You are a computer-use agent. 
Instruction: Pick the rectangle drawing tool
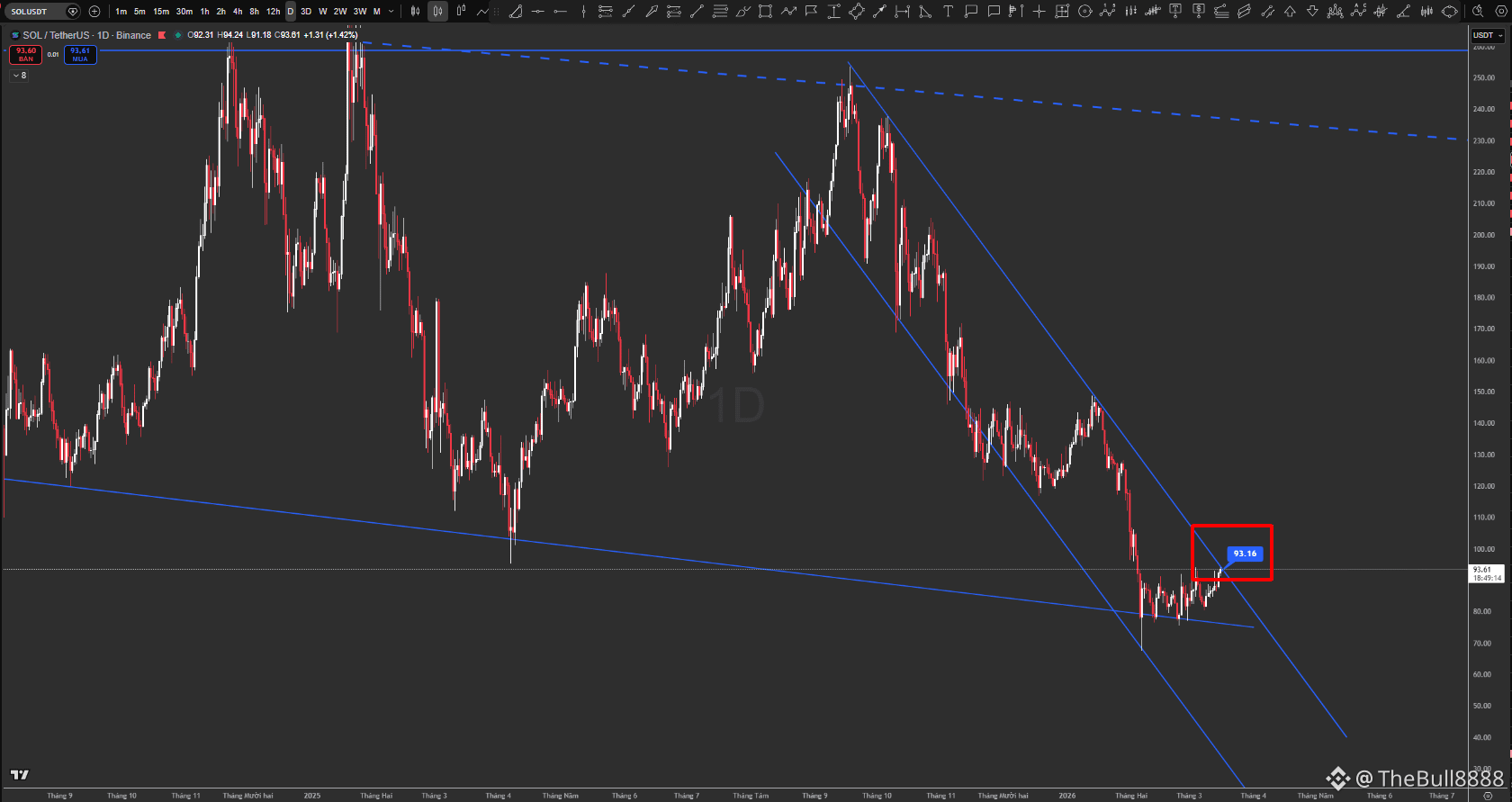(765, 12)
